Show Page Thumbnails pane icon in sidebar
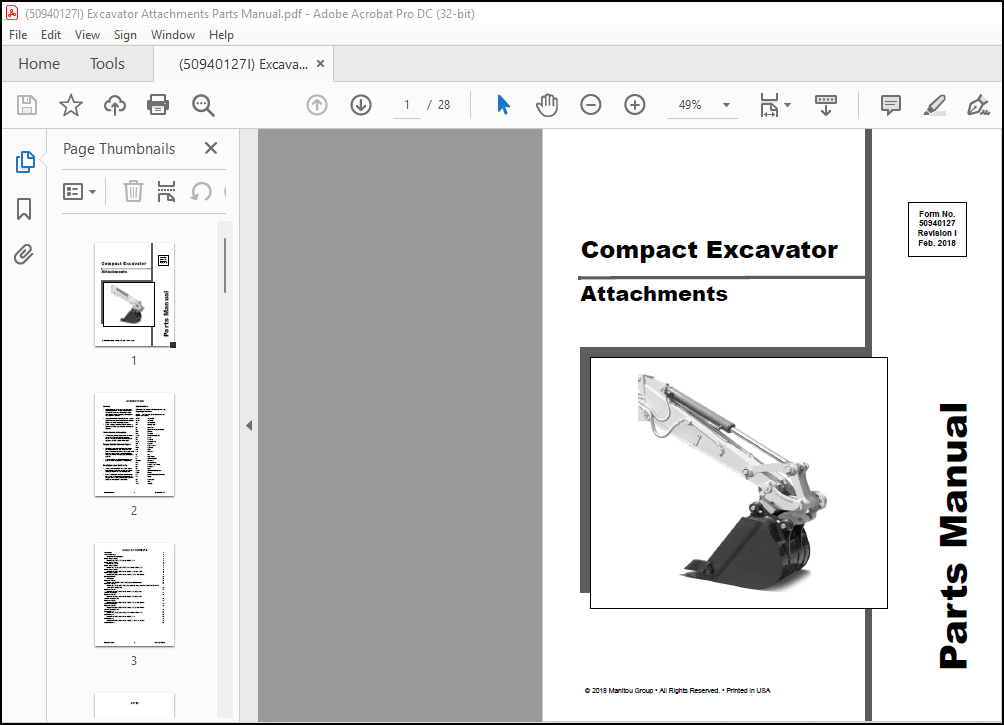 coord(24,162)
